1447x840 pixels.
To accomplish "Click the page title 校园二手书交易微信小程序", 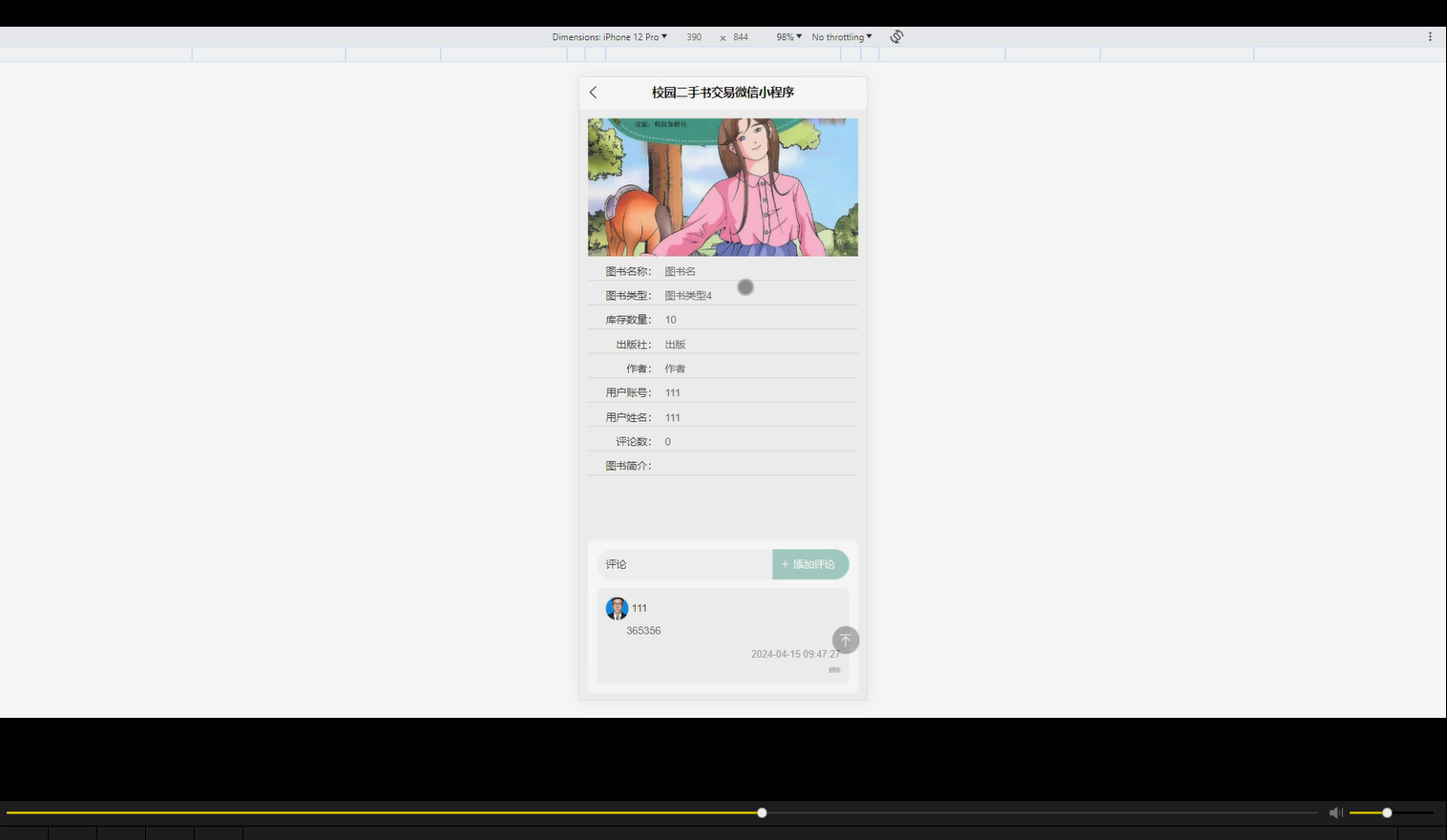I will [x=723, y=93].
